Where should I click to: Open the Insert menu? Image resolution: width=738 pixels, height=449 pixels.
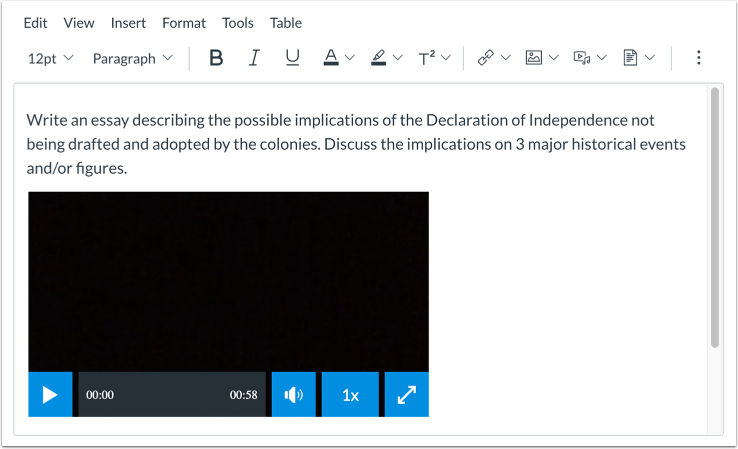coord(128,23)
